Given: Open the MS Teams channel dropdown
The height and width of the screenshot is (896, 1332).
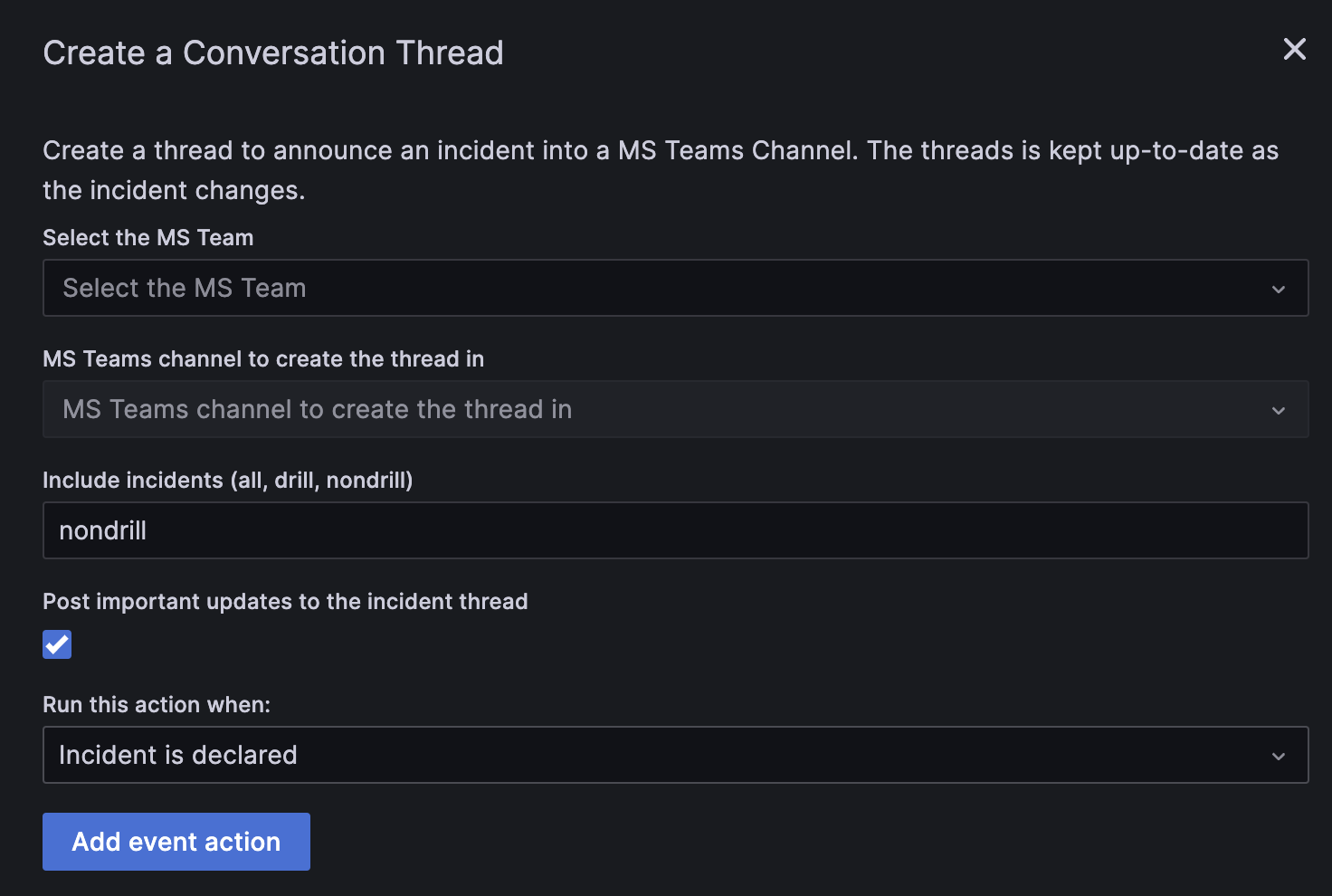Looking at the screenshot, I should tap(675, 409).
